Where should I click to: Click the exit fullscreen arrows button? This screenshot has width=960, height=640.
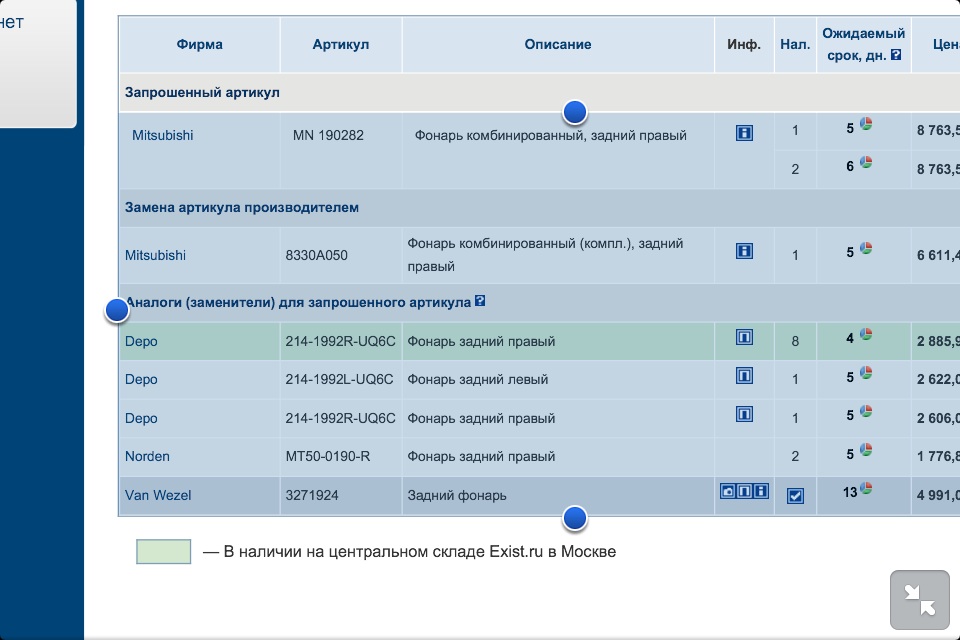(x=919, y=600)
